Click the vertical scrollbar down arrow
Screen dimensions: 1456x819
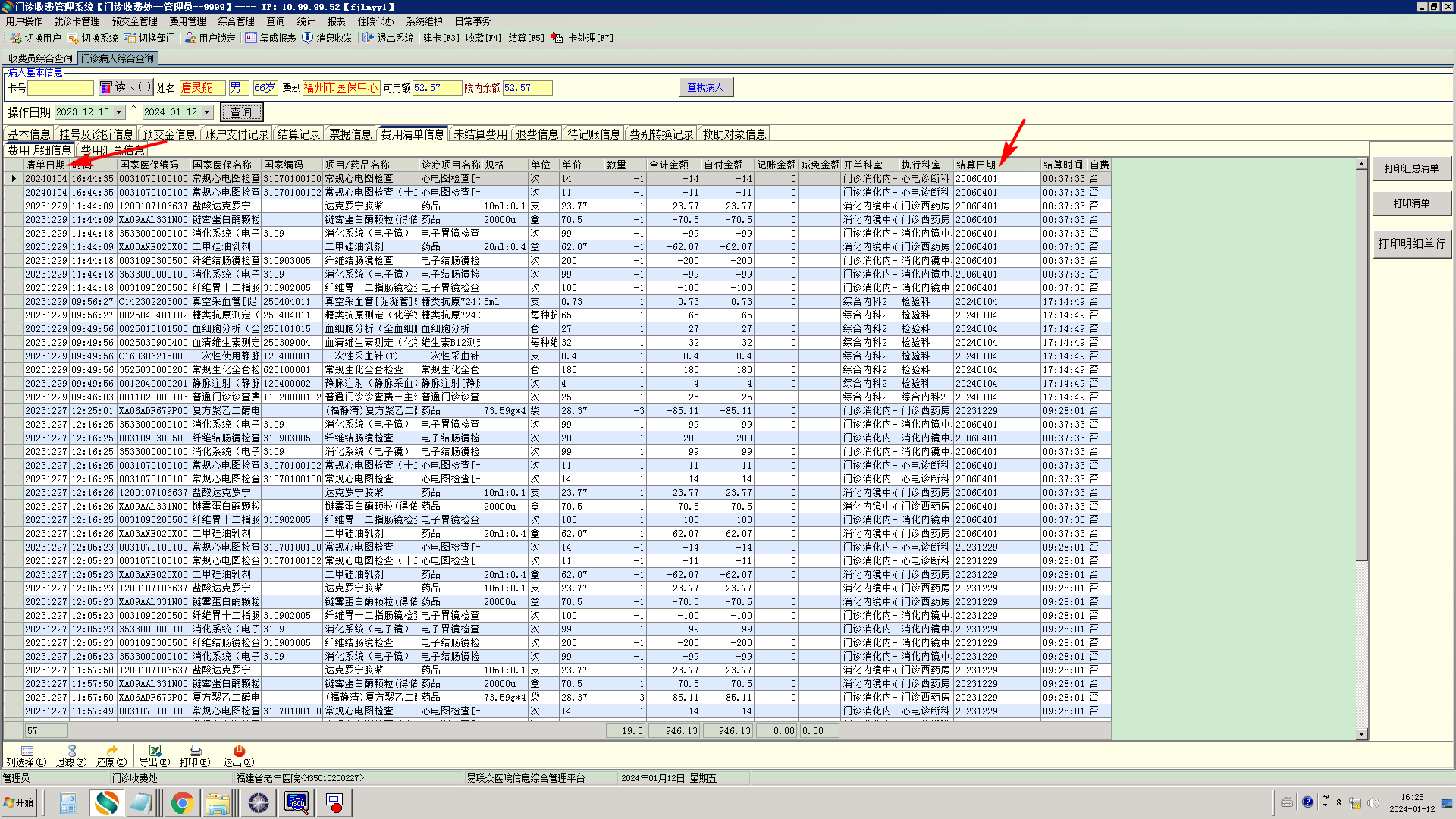[x=1361, y=733]
